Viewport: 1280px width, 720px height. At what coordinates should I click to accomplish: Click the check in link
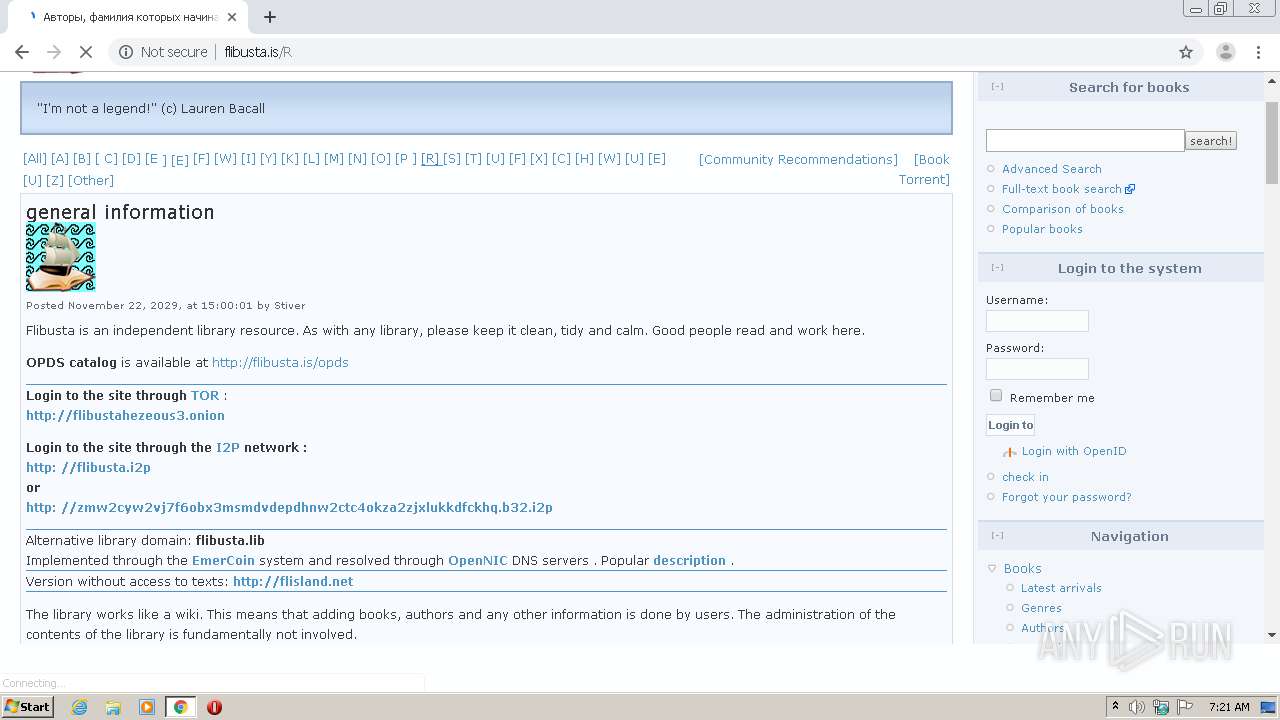click(1025, 477)
